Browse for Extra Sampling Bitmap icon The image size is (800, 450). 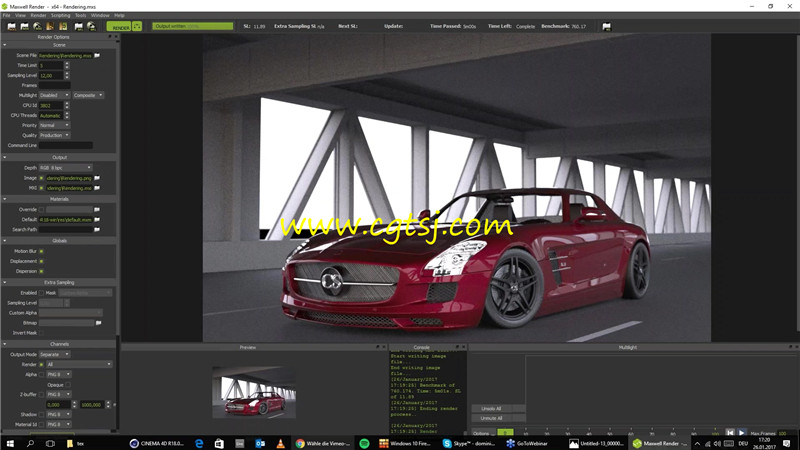coord(98,323)
